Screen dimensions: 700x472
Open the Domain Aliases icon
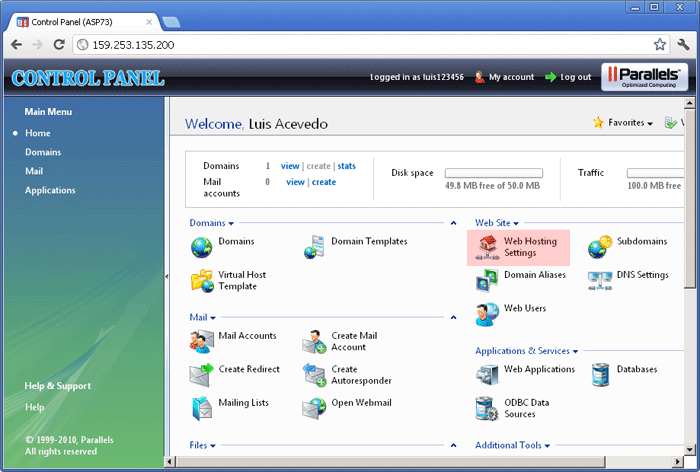(x=488, y=280)
